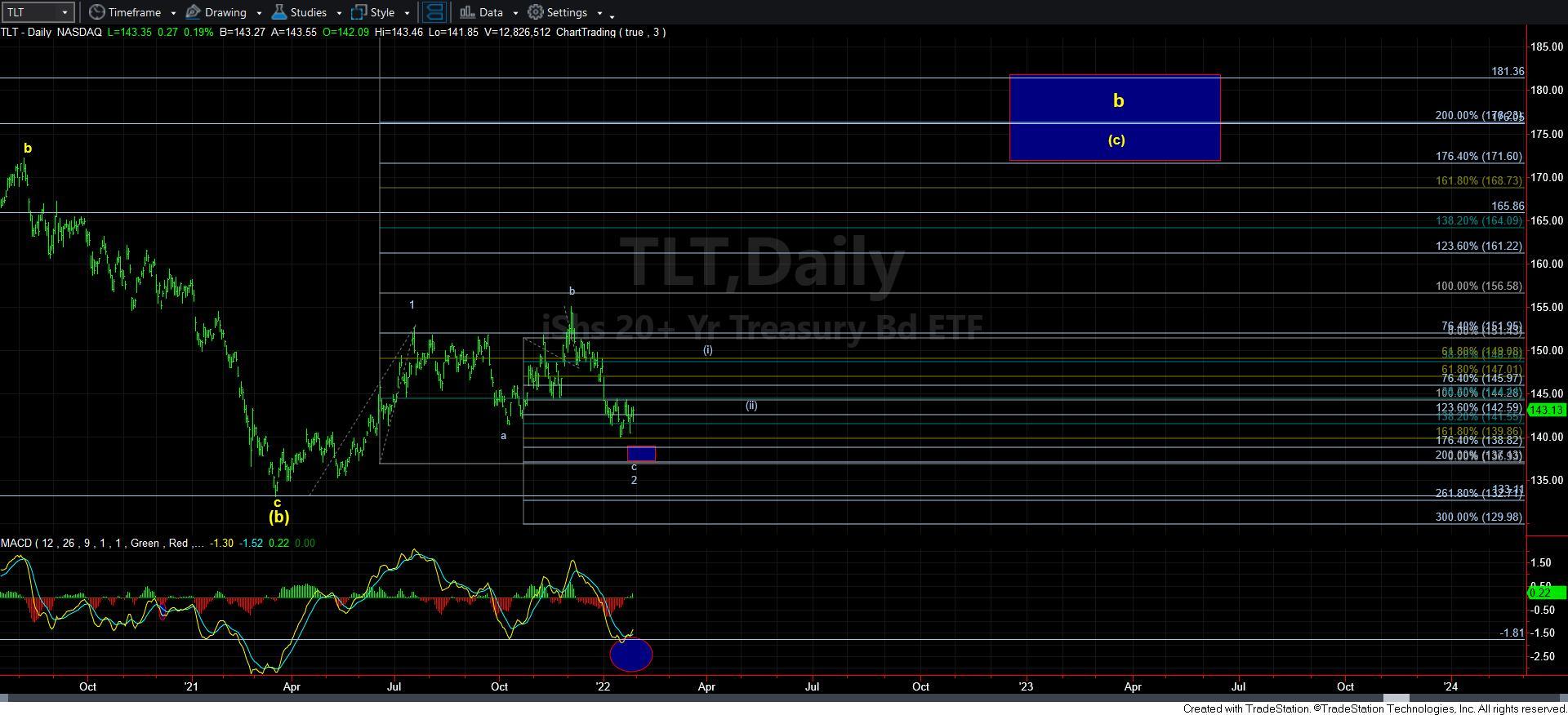The image size is (1568, 715).
Task: Select the yellow (c) label in blue box
Action: click(x=1116, y=140)
